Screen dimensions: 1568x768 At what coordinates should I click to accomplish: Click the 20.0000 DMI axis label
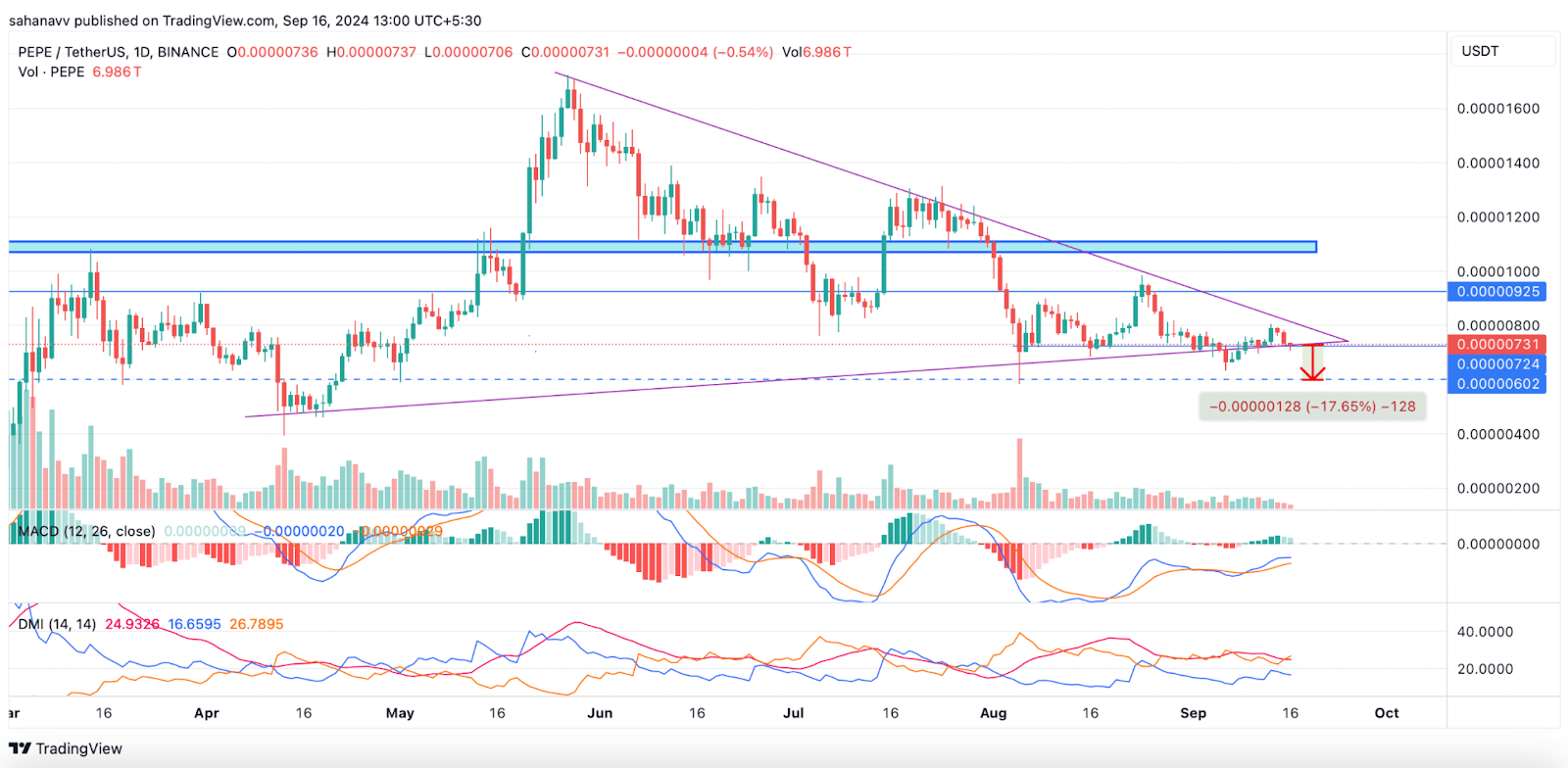pos(1485,669)
